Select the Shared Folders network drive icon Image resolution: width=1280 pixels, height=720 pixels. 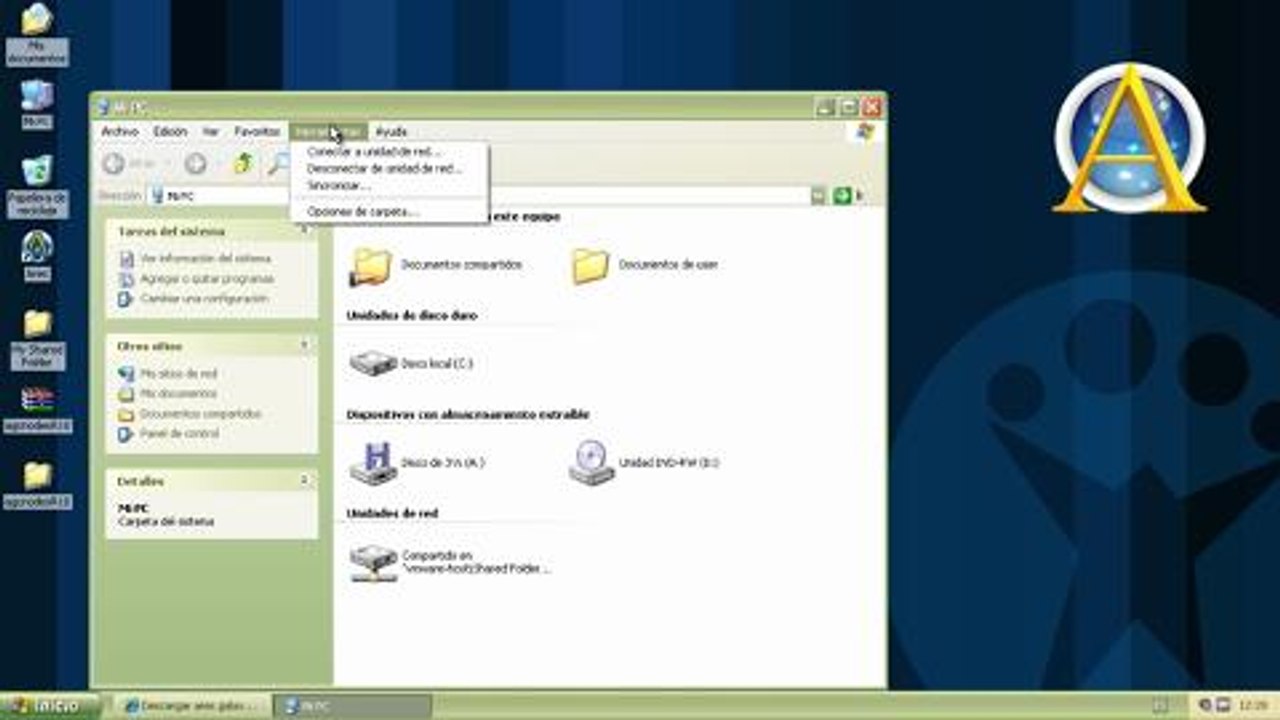373,563
